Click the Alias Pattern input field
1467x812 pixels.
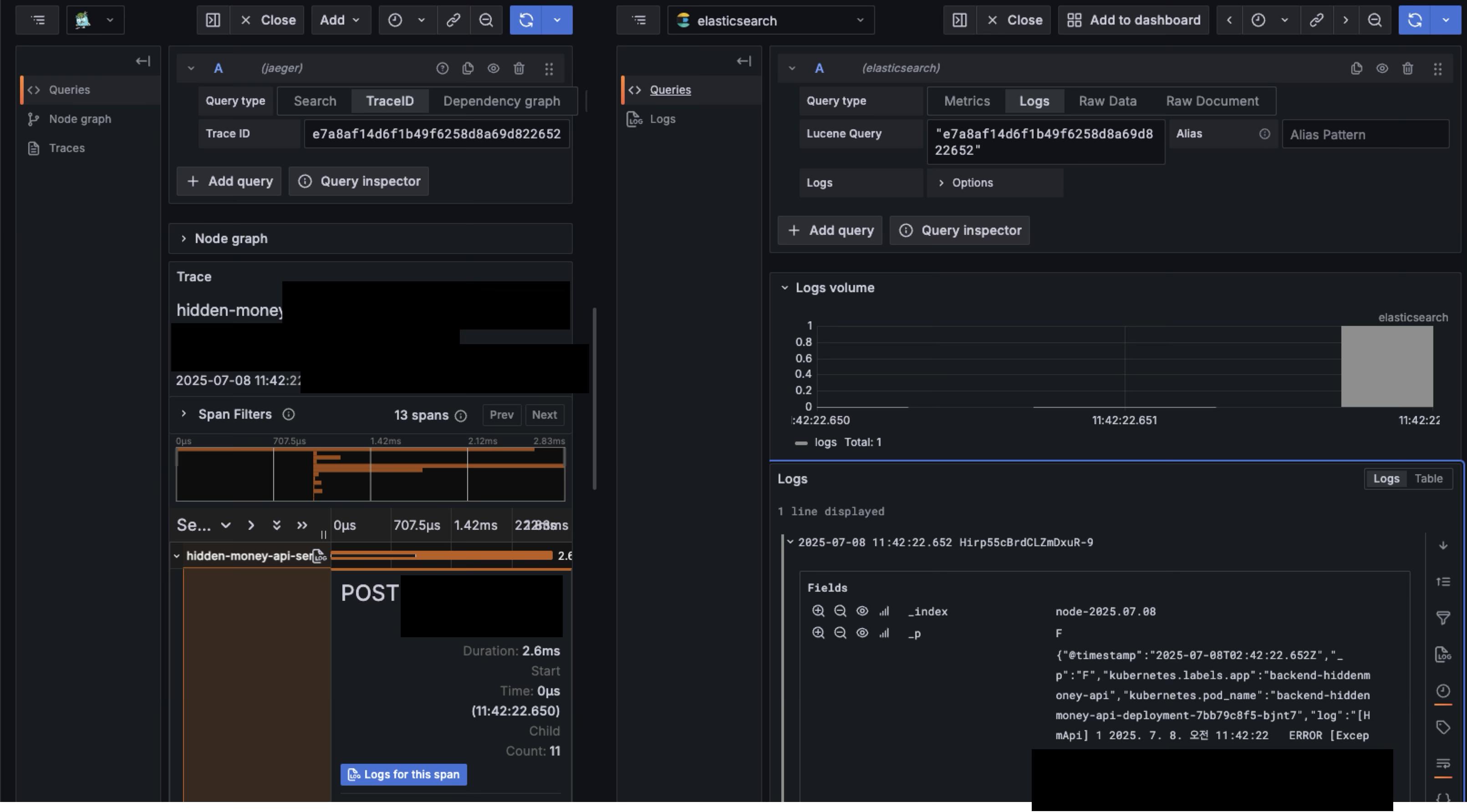[1365, 134]
